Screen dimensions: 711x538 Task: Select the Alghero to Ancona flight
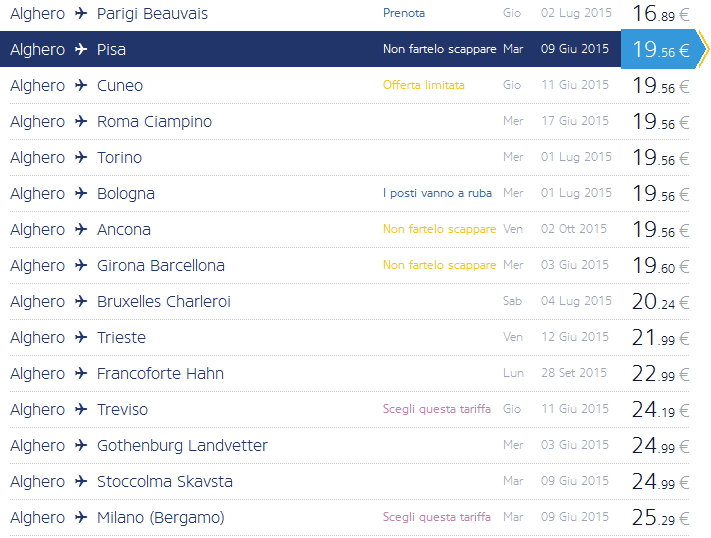(x=124, y=229)
